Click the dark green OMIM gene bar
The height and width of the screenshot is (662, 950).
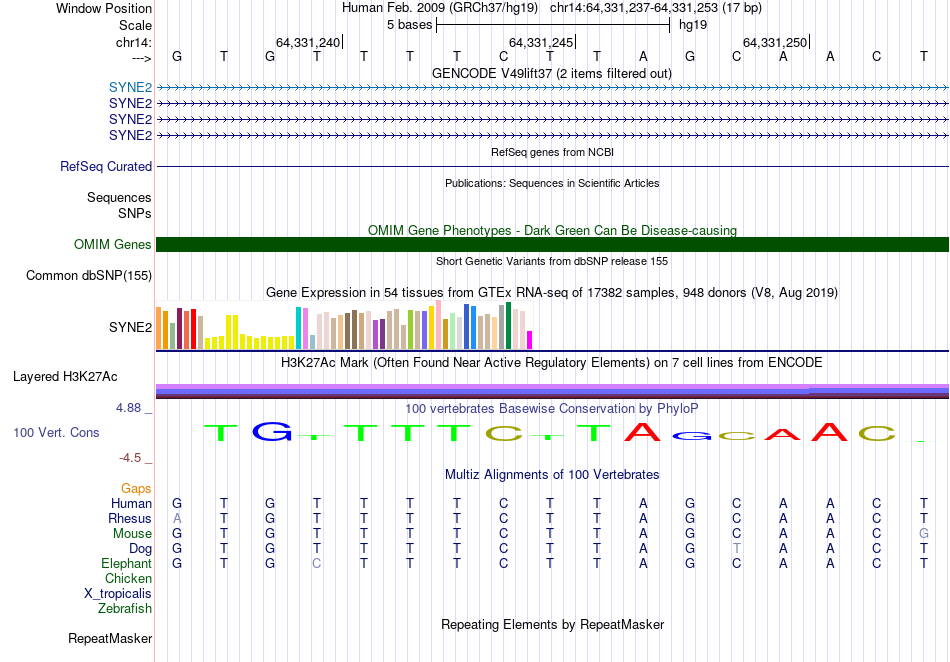[552, 244]
